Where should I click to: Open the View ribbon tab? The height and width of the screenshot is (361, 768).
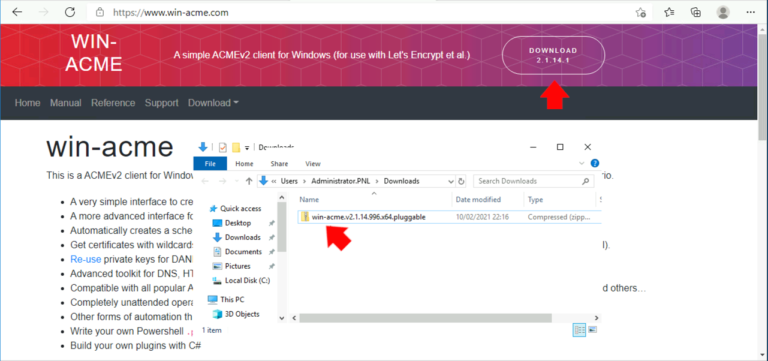pyautogui.click(x=312, y=164)
